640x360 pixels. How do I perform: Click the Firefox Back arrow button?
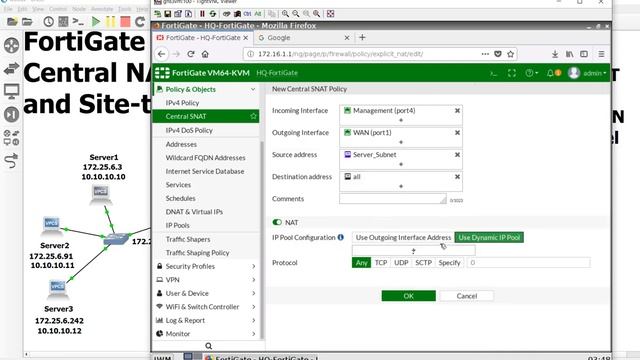pyautogui.click(x=162, y=54)
